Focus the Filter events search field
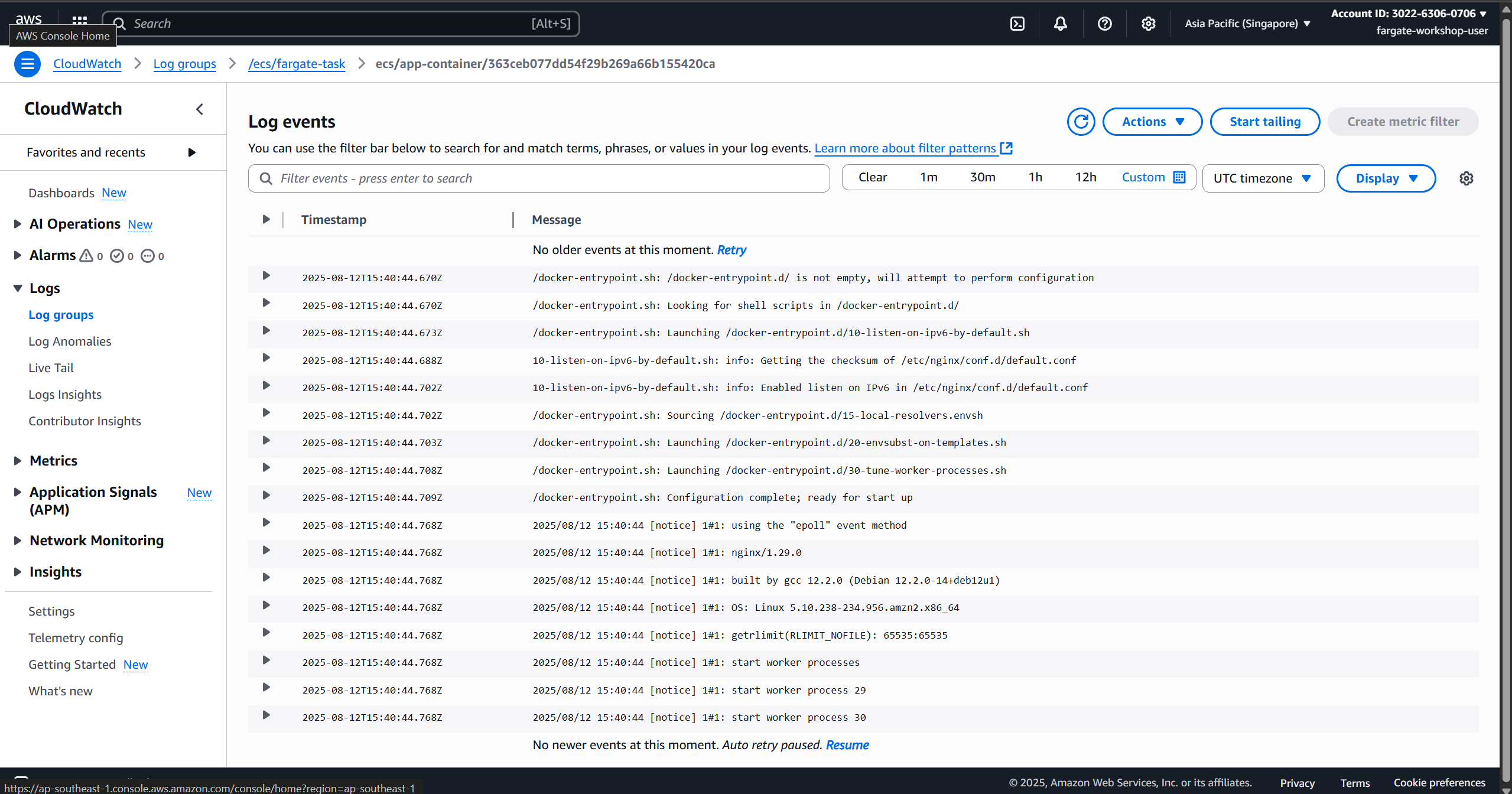Image resolution: width=1512 pixels, height=794 pixels. 539,178
